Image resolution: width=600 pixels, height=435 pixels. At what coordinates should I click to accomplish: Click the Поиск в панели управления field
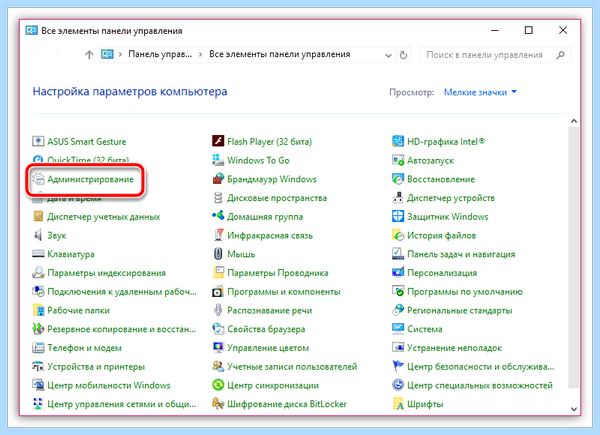[x=495, y=55]
